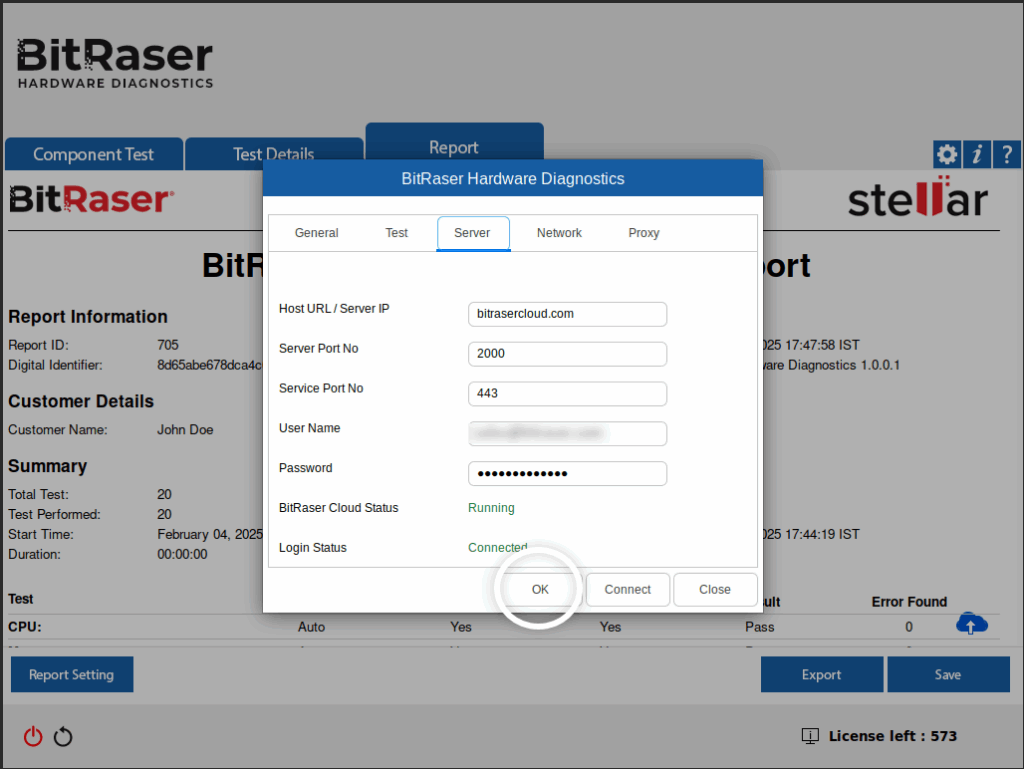
Task: Click the 'Connected' login status text
Action: (498, 548)
